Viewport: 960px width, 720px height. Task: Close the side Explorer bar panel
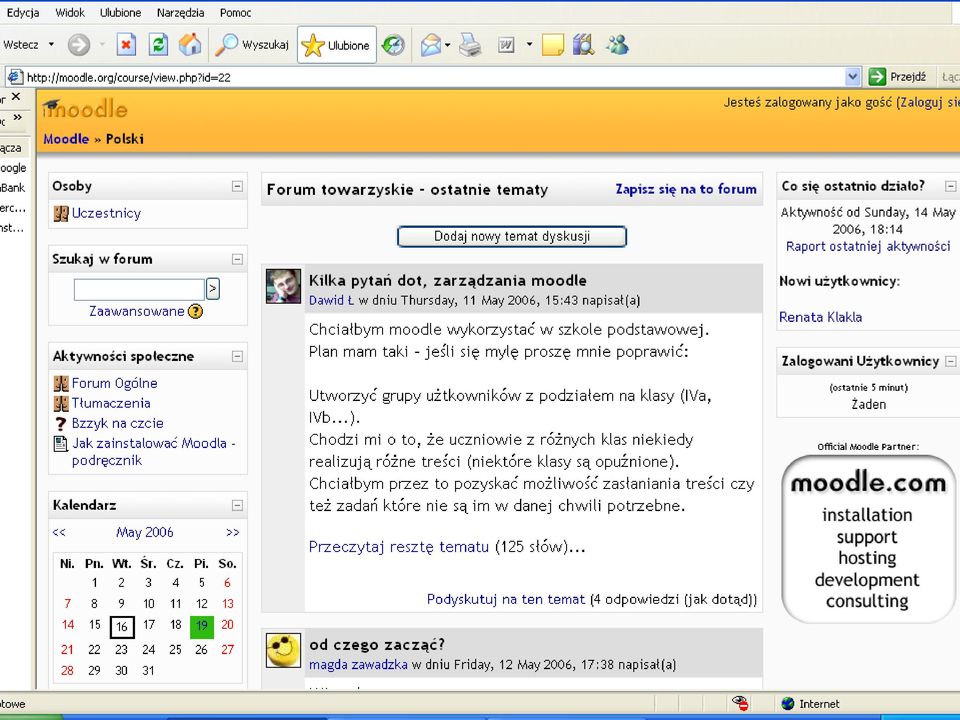click(16, 96)
